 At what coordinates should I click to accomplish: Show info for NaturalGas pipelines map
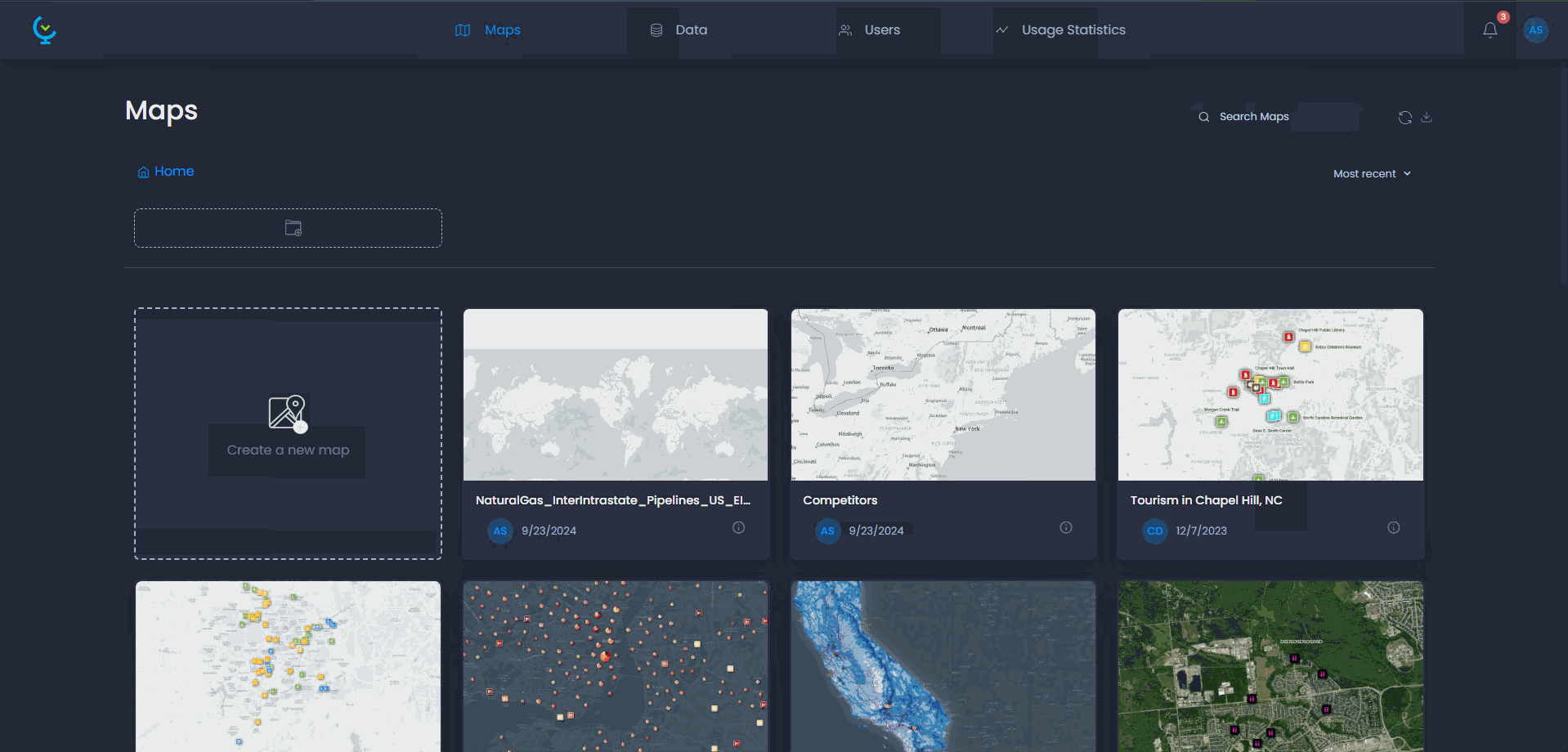(739, 528)
